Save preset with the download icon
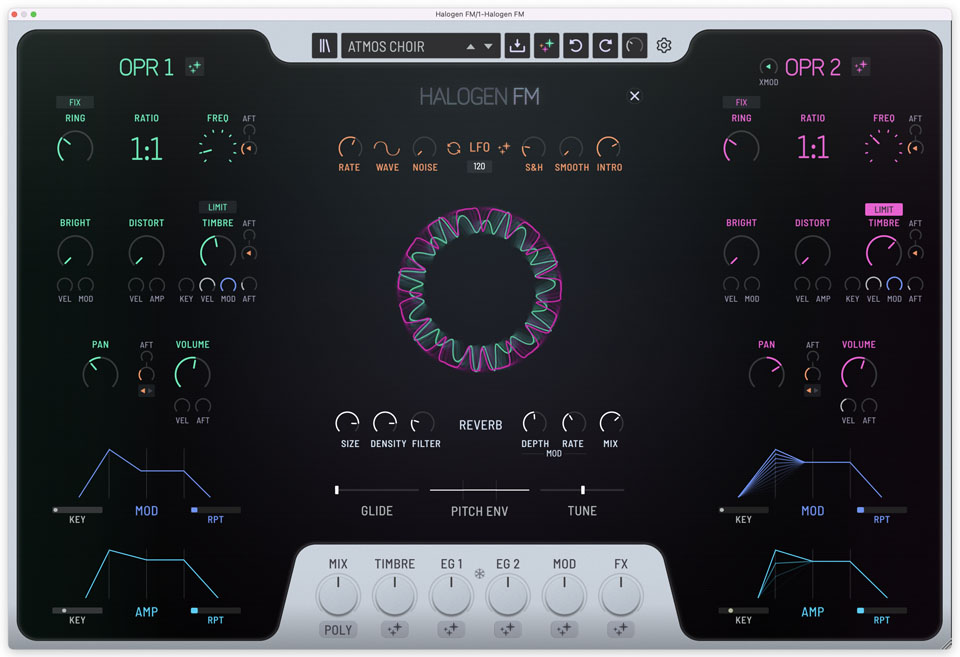Image resolution: width=960 pixels, height=657 pixels. (517, 46)
